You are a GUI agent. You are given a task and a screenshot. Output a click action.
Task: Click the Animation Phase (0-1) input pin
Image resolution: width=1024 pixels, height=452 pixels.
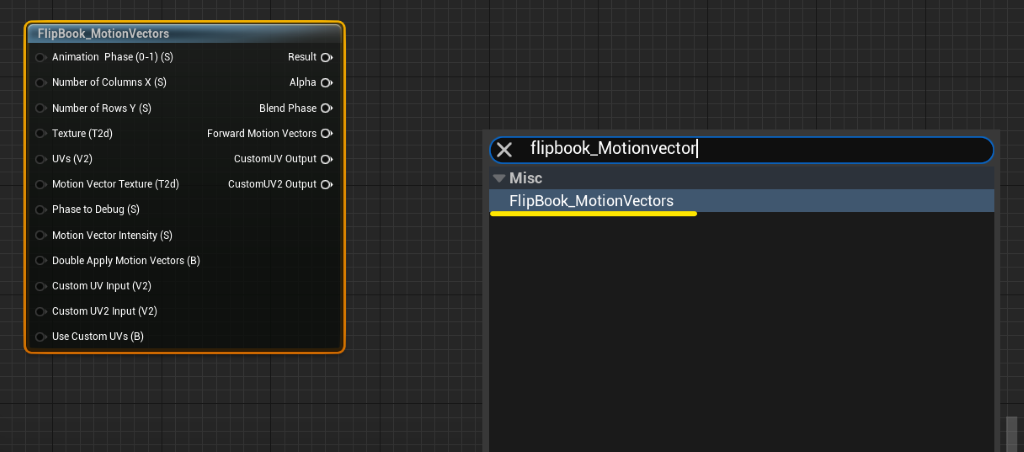(x=40, y=57)
